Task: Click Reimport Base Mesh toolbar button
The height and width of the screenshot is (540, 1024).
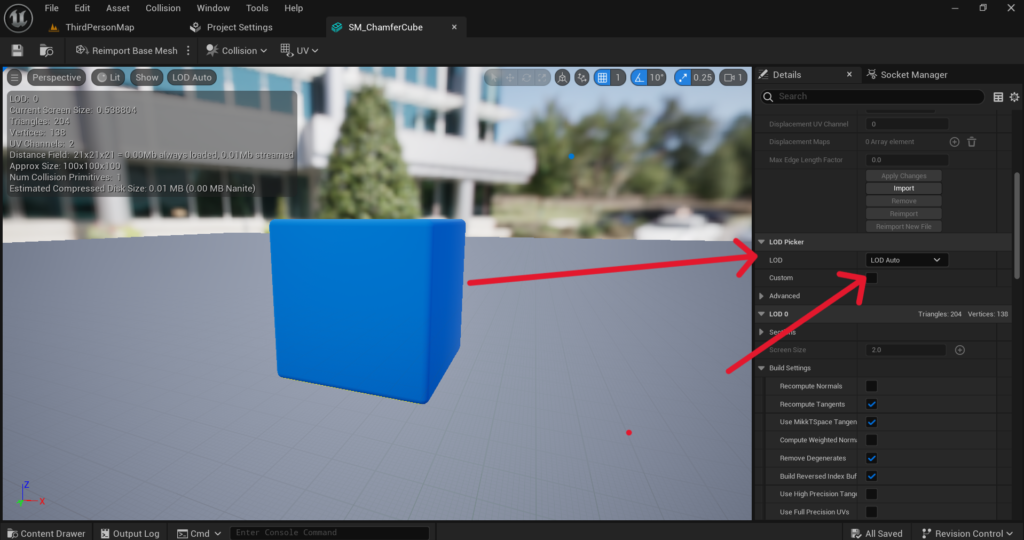Action: [127, 50]
